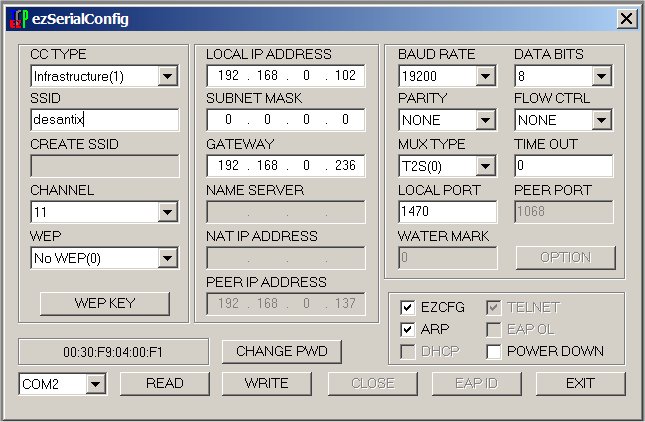Click the NAT IP ADDRESS field
Image resolution: width=645 pixels, height=422 pixels.
click(x=286, y=258)
